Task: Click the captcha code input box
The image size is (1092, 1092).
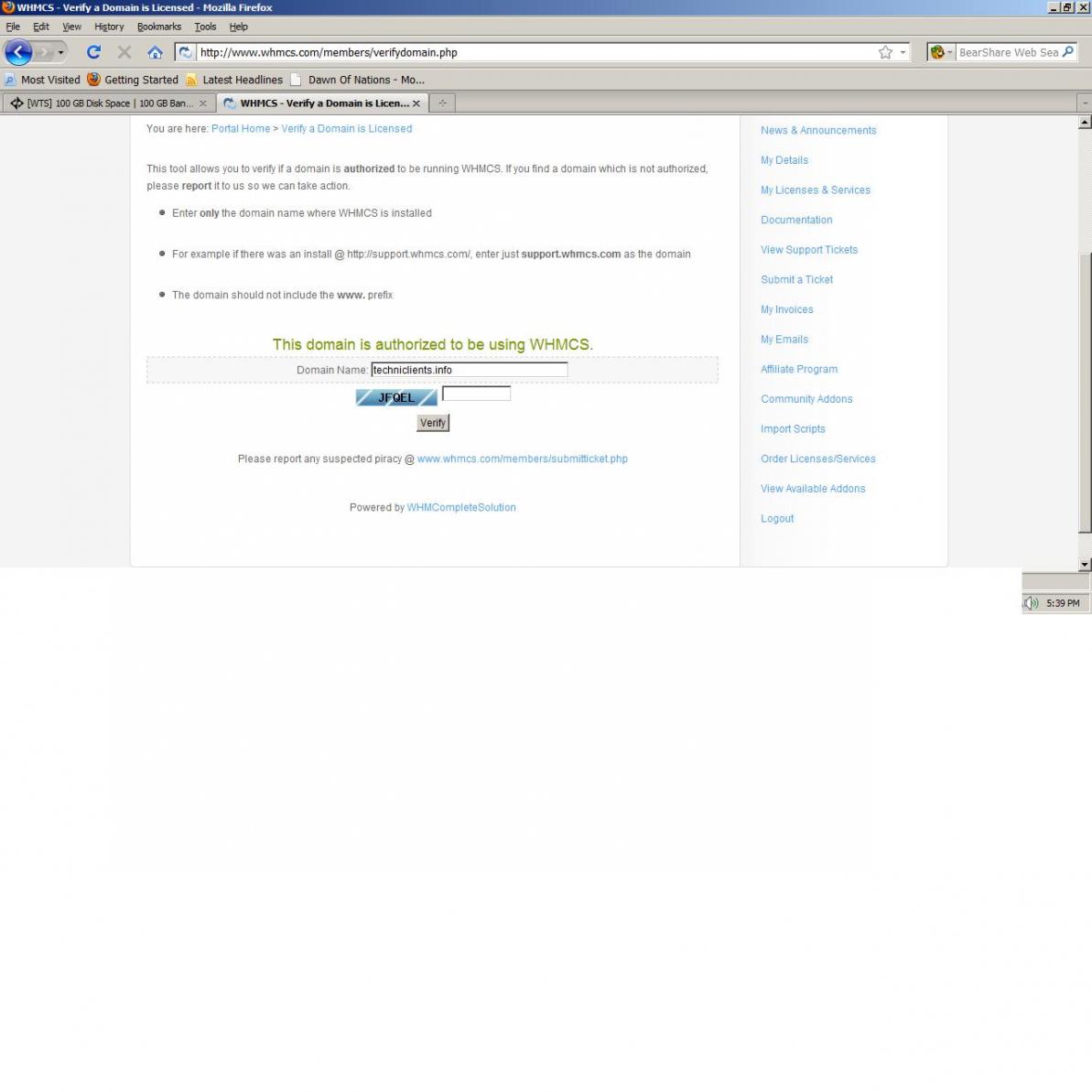Action: (x=476, y=394)
